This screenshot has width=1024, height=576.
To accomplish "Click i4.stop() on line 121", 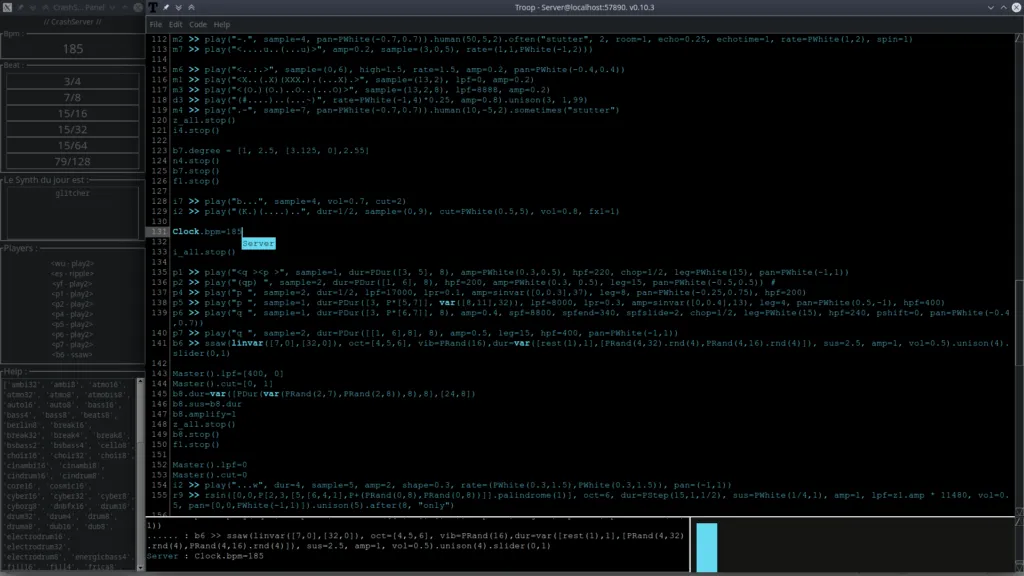I will point(196,131).
